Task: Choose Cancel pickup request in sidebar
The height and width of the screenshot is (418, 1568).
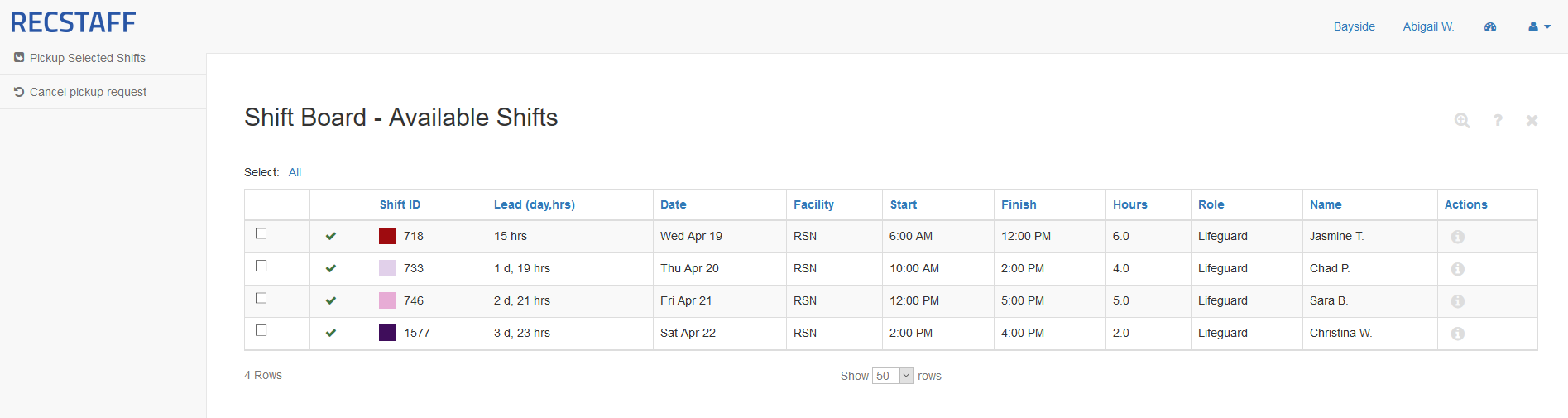Action: point(88,92)
